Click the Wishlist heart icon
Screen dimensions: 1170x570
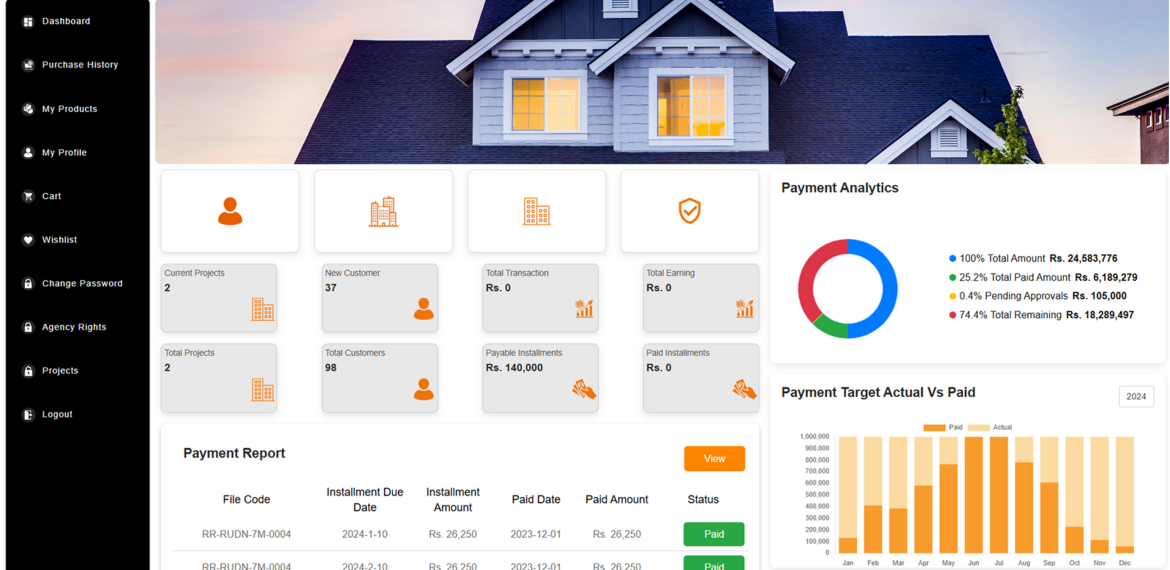[28, 240]
